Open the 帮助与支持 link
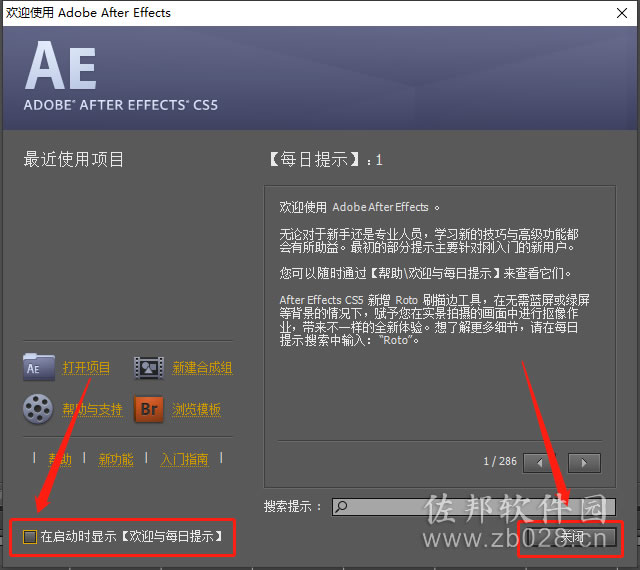Screen dimensions: 640x570 [92, 409]
